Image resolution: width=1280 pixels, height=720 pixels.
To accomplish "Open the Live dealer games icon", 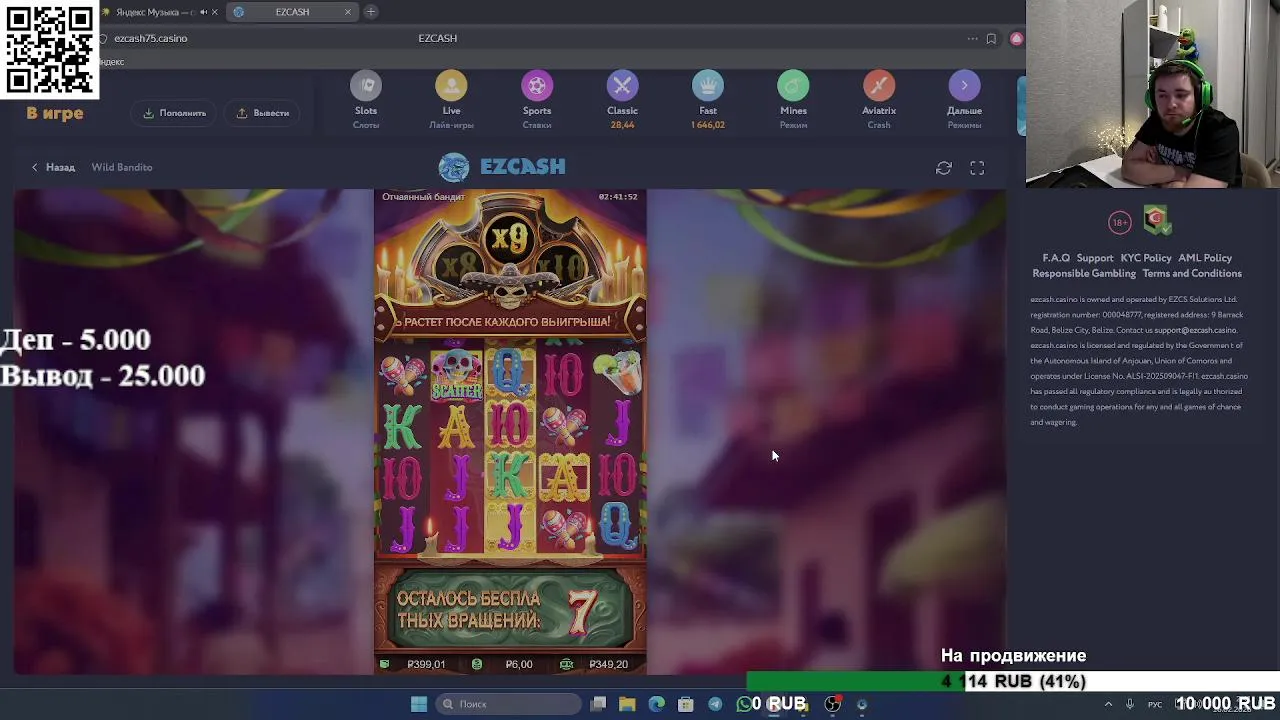I will 451,86.
